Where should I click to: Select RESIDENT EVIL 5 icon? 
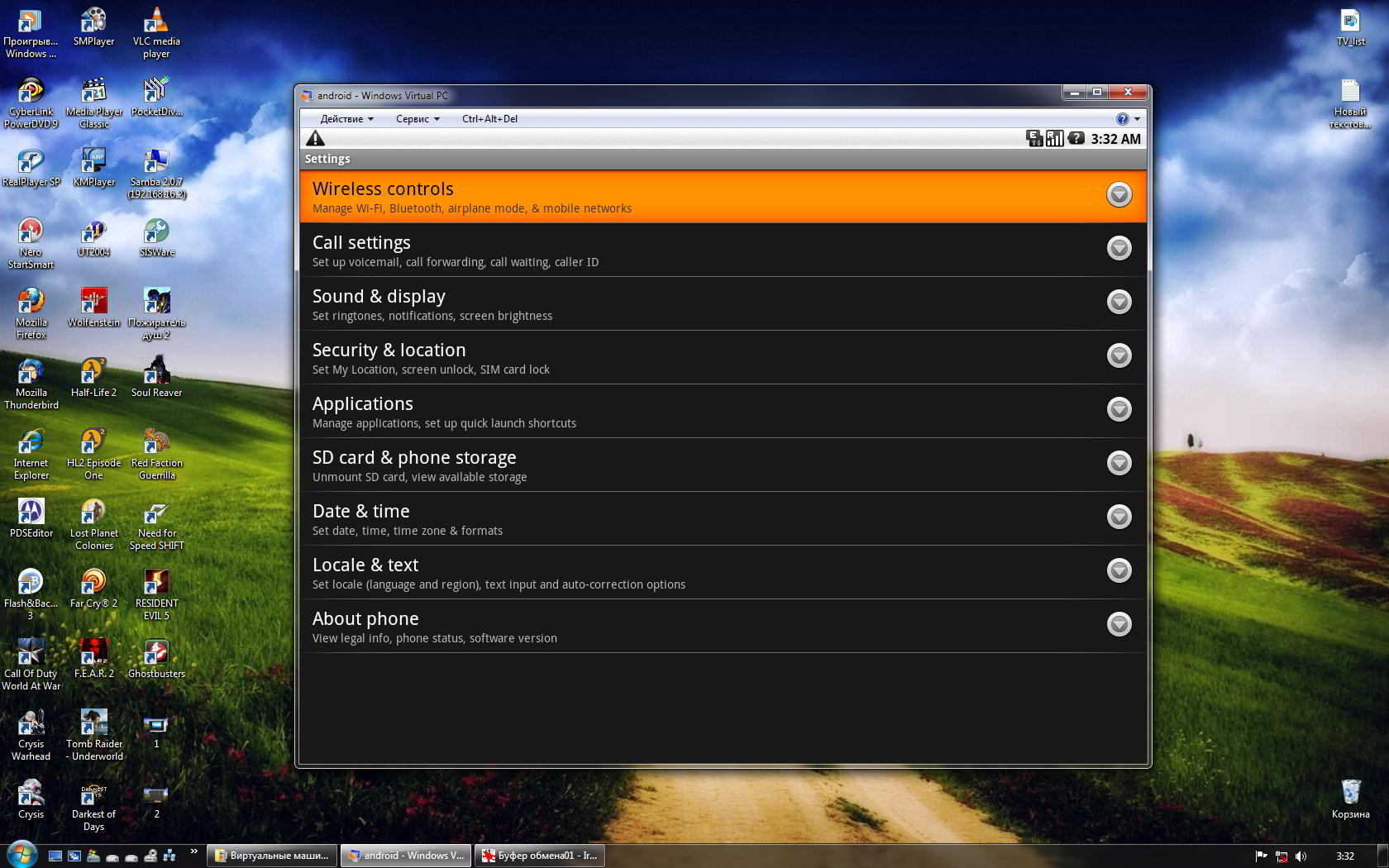coord(156,595)
